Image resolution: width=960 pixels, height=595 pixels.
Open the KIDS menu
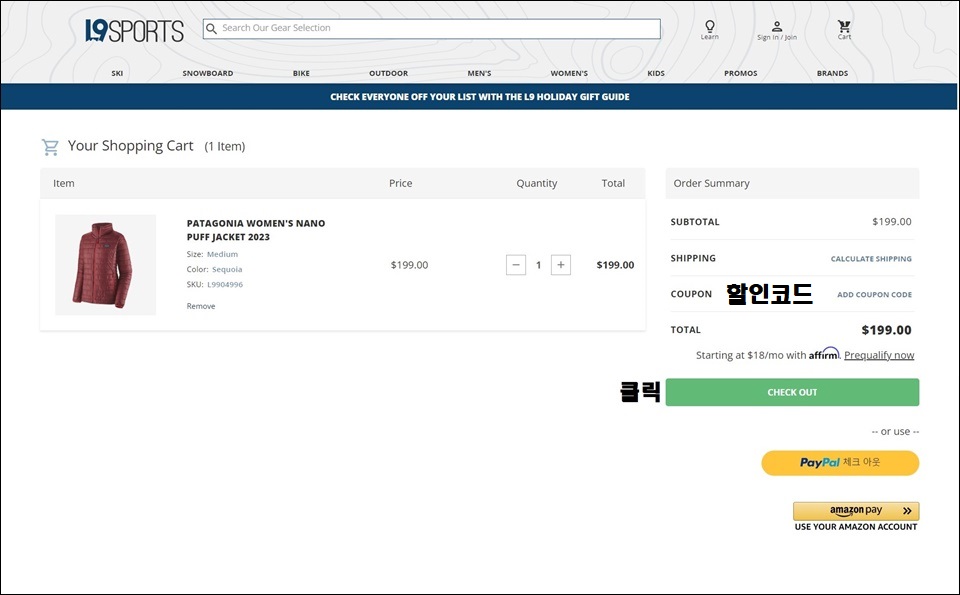point(656,73)
